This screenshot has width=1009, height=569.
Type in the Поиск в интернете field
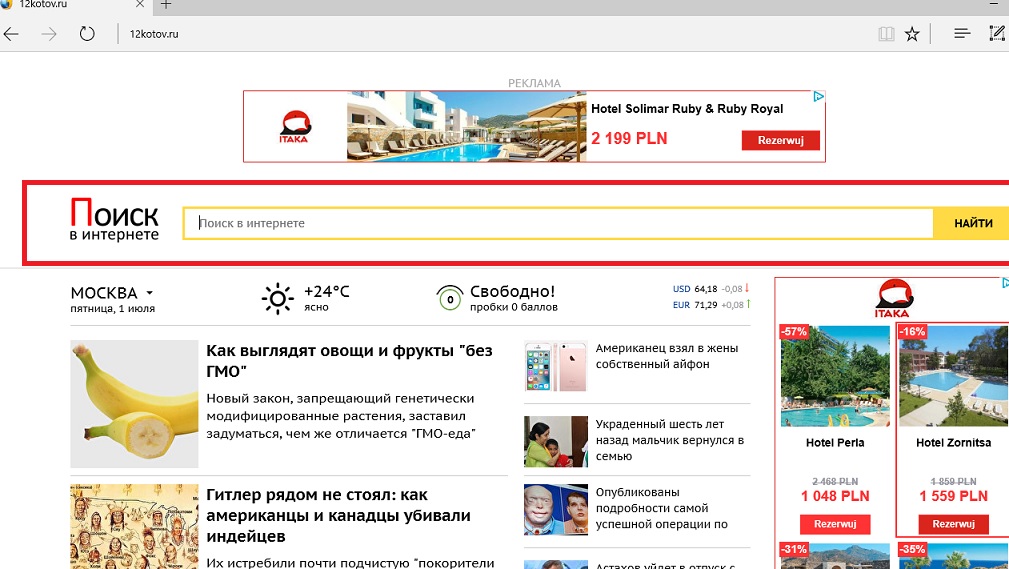558,223
